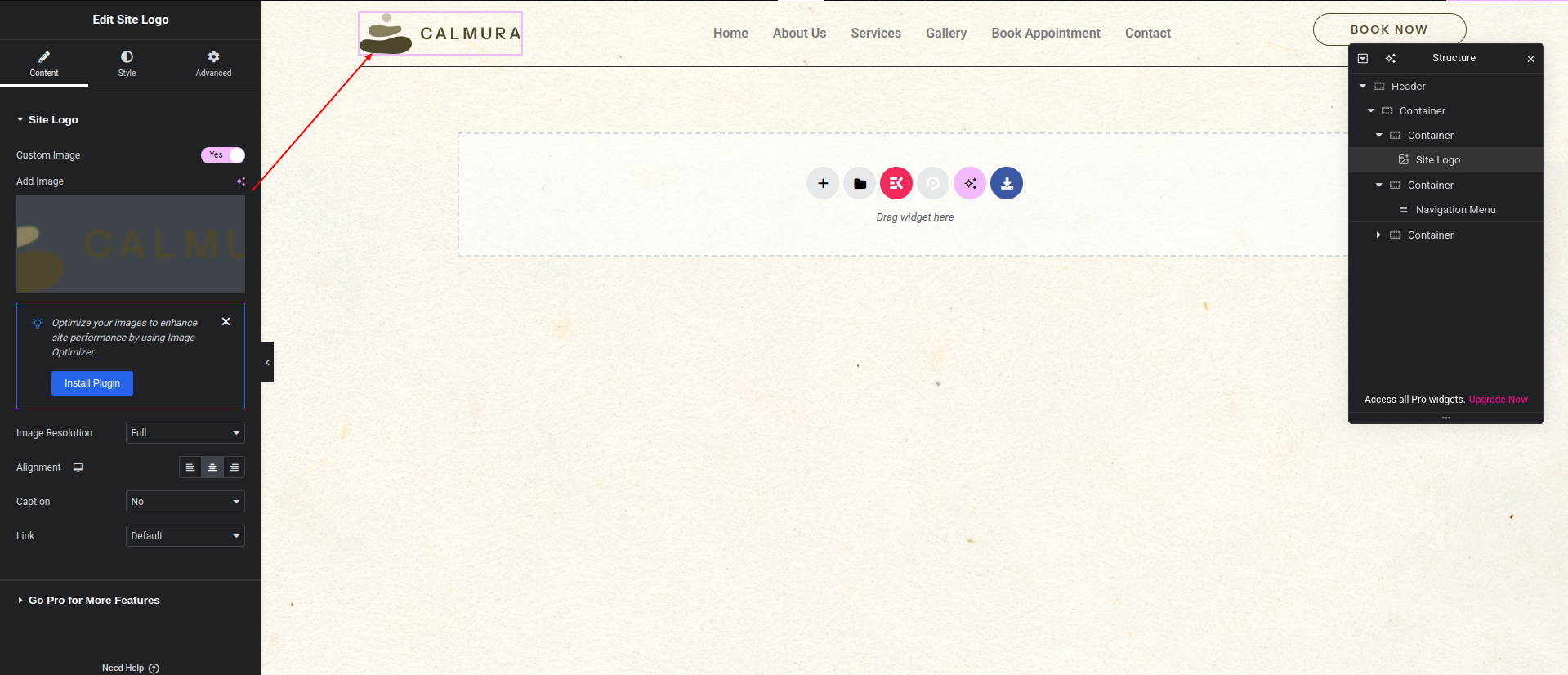This screenshot has width=1568, height=675.
Task: Set alignment to left
Action: coord(190,467)
